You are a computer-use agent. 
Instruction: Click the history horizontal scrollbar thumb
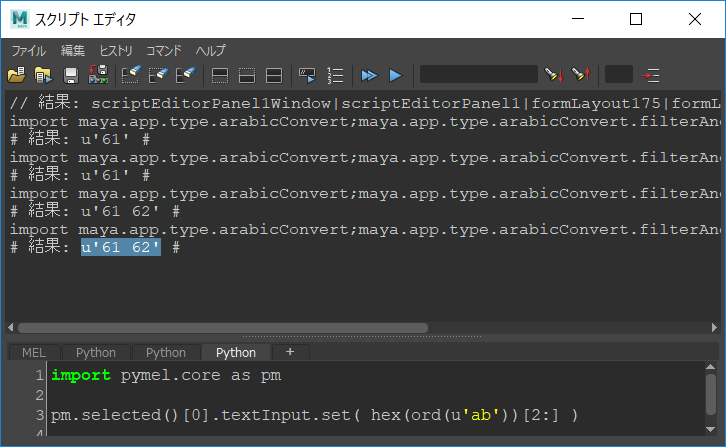223,328
